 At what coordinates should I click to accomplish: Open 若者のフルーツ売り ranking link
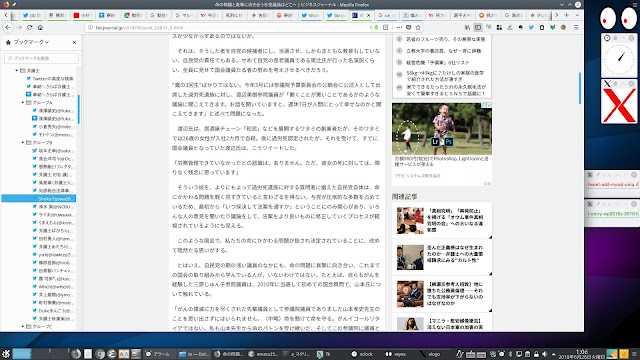pyautogui.click(x=445, y=39)
